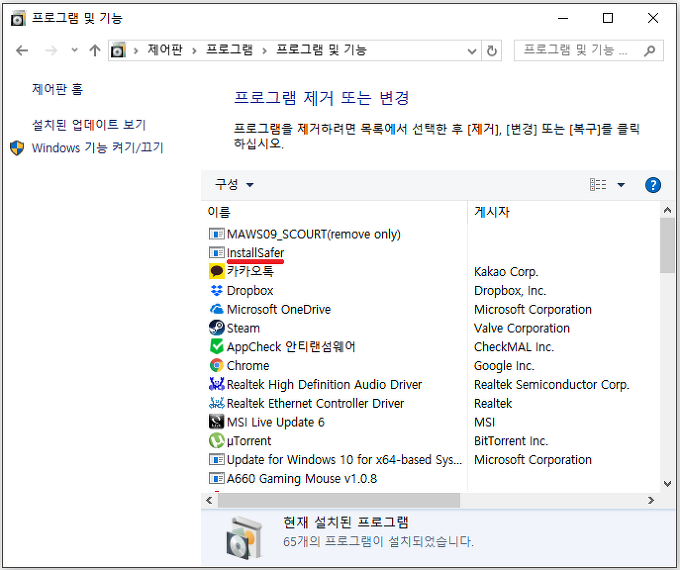Viewport: 680px width, 570px height.
Task: Click the BitTorrent Inc. publisher cell
Action: click(511, 441)
